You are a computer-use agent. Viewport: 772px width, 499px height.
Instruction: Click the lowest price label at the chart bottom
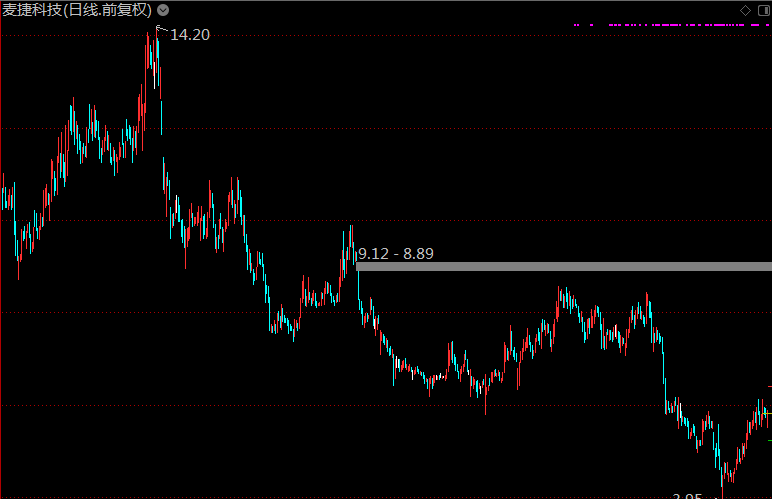point(688,496)
